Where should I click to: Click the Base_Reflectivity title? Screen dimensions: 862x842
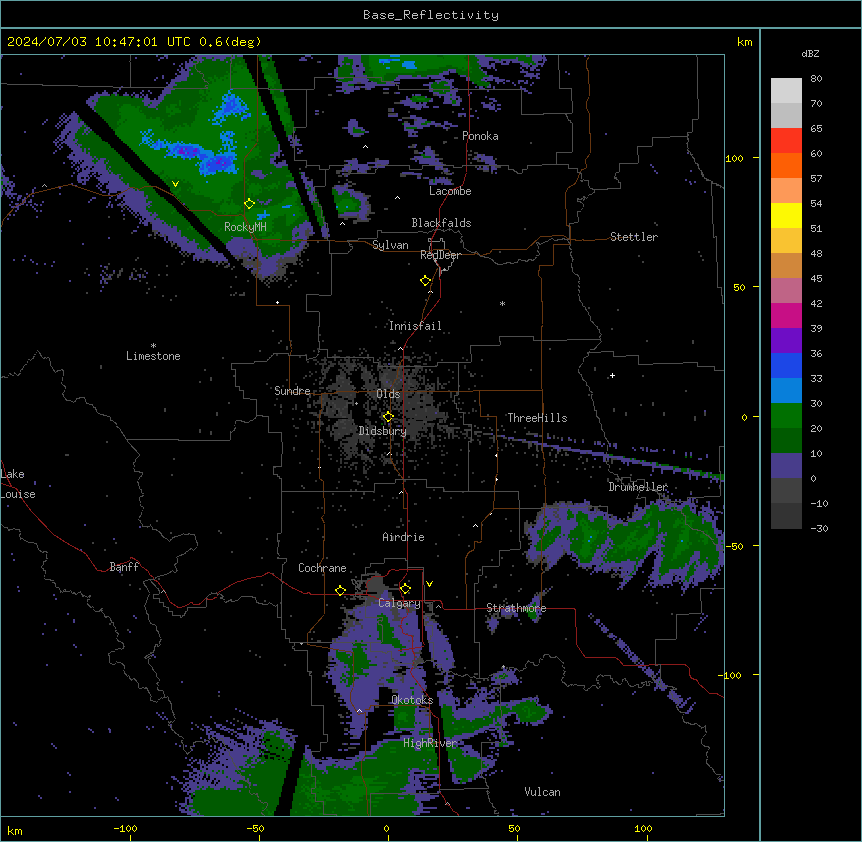pyautogui.click(x=431, y=15)
